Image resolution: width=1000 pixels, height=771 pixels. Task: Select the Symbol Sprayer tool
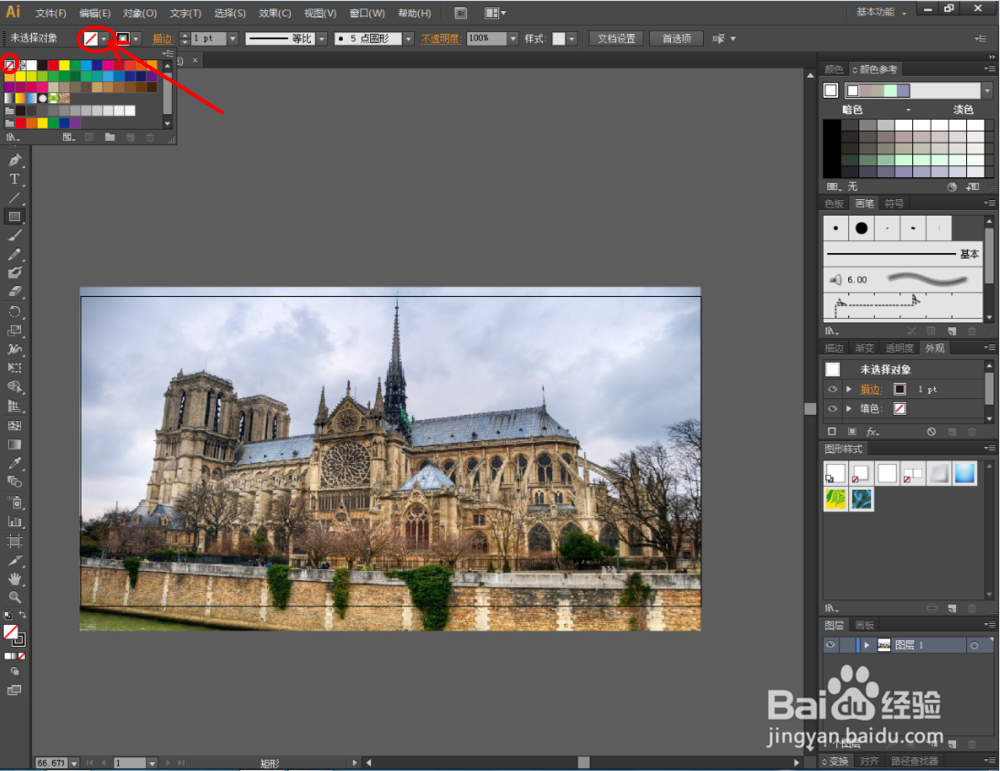(14, 503)
